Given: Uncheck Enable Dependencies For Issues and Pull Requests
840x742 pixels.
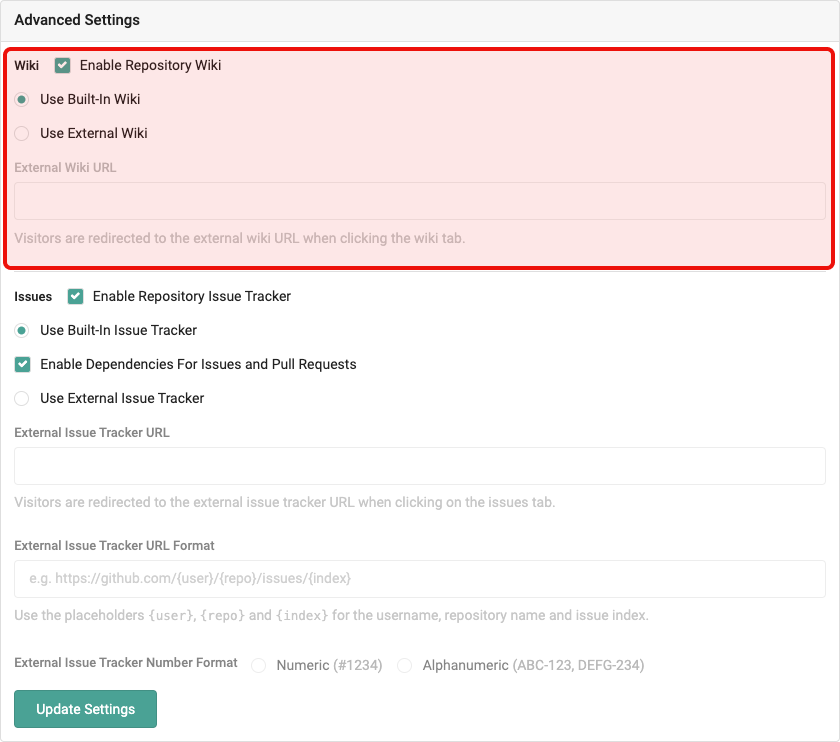Looking at the screenshot, I should tap(22, 364).
